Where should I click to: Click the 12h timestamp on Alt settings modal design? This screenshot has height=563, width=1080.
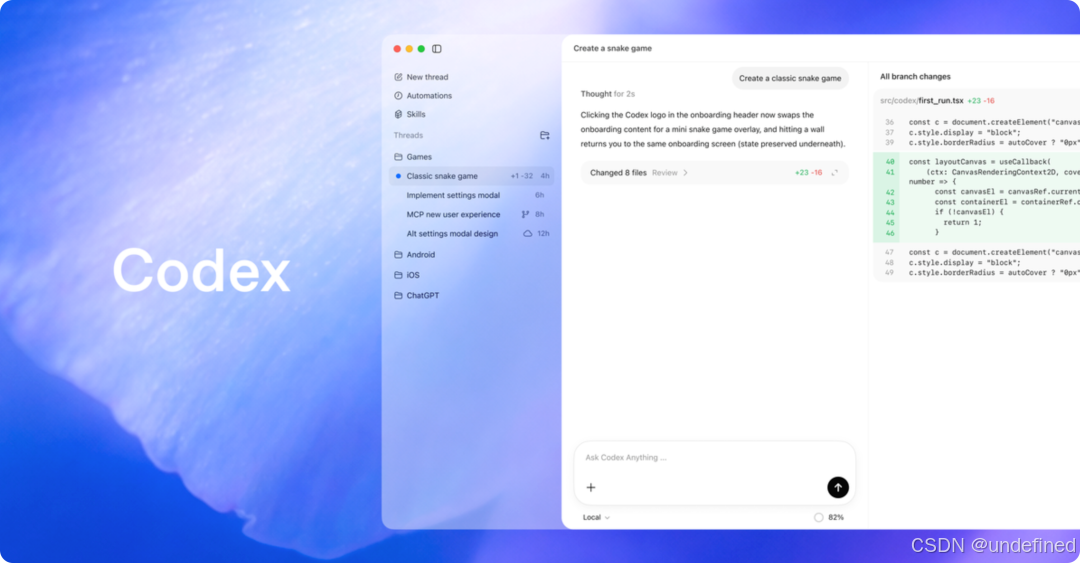(x=543, y=234)
